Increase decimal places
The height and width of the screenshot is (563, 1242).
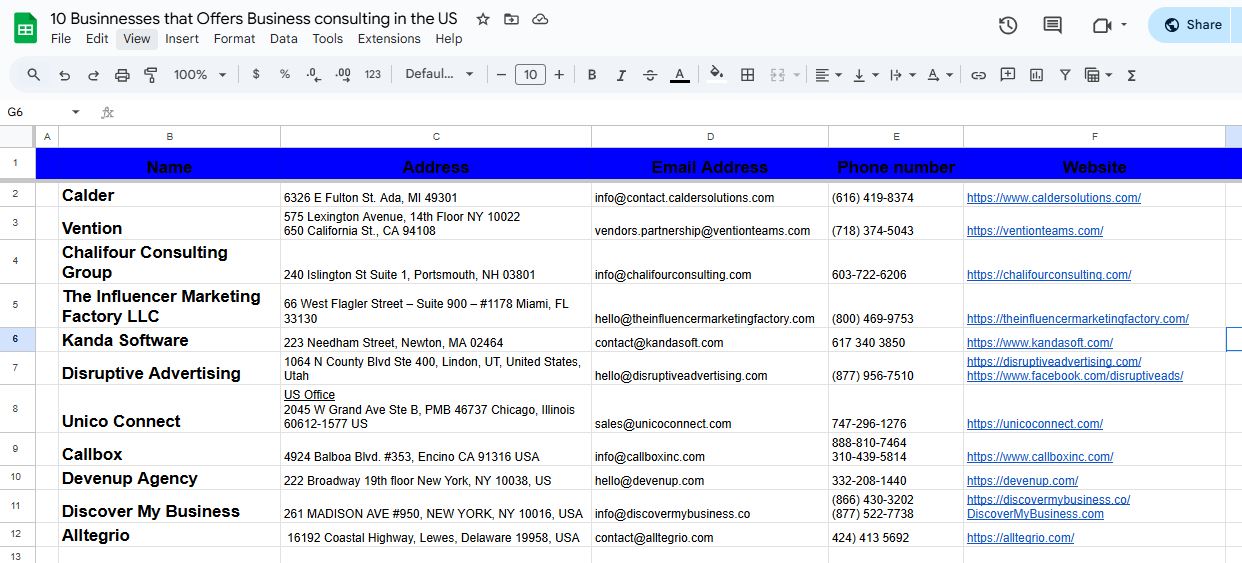click(x=343, y=75)
